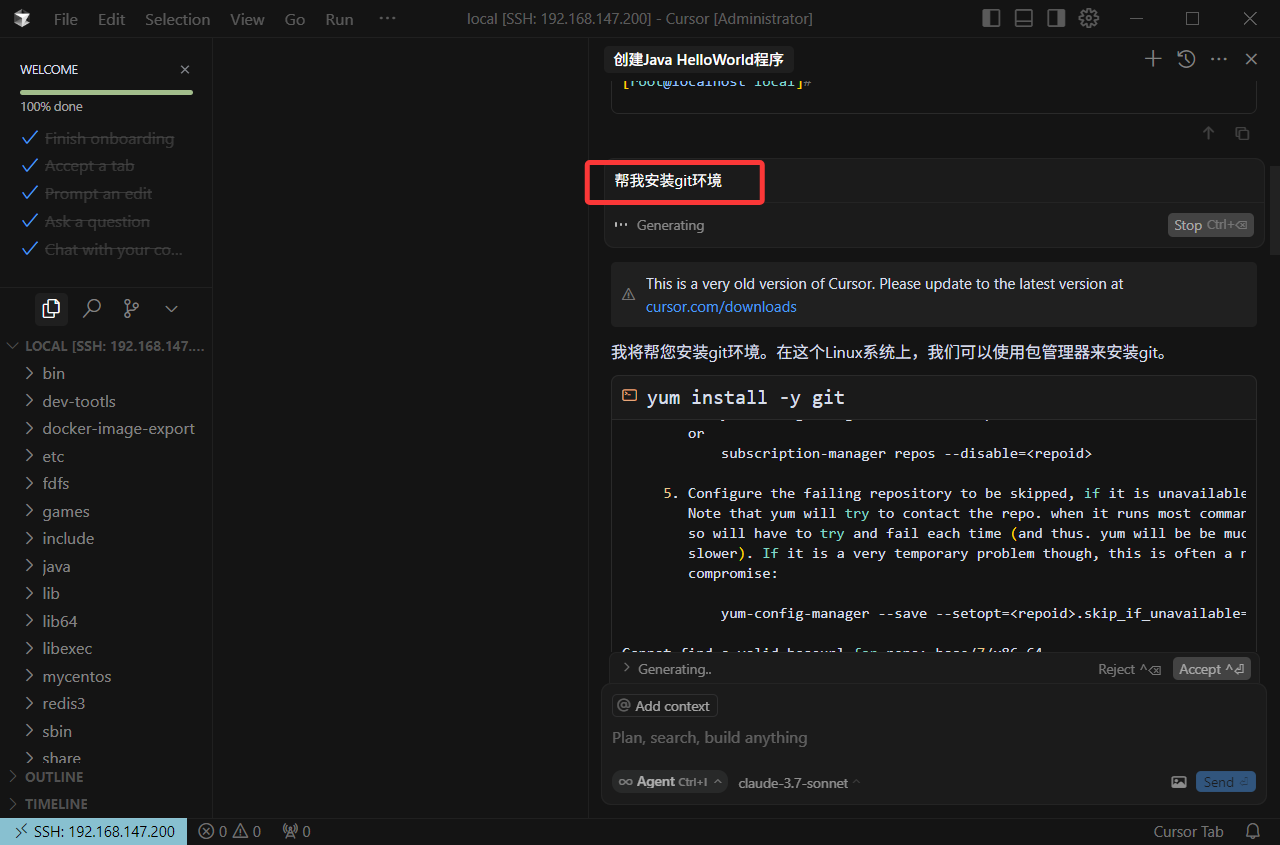The width and height of the screenshot is (1280, 845).
Task: Collapse LOCAL SSH explorer root section
Action: 106,346
